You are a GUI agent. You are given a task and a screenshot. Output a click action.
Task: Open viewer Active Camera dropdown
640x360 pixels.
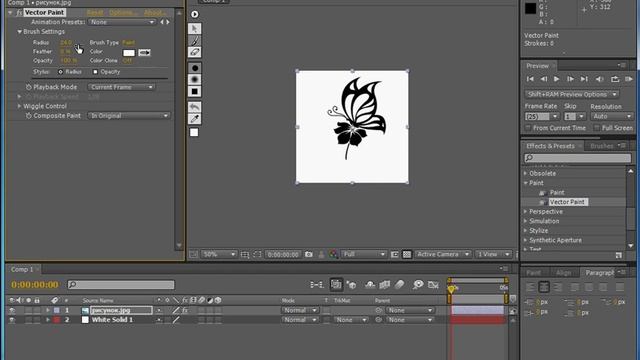click(x=443, y=254)
